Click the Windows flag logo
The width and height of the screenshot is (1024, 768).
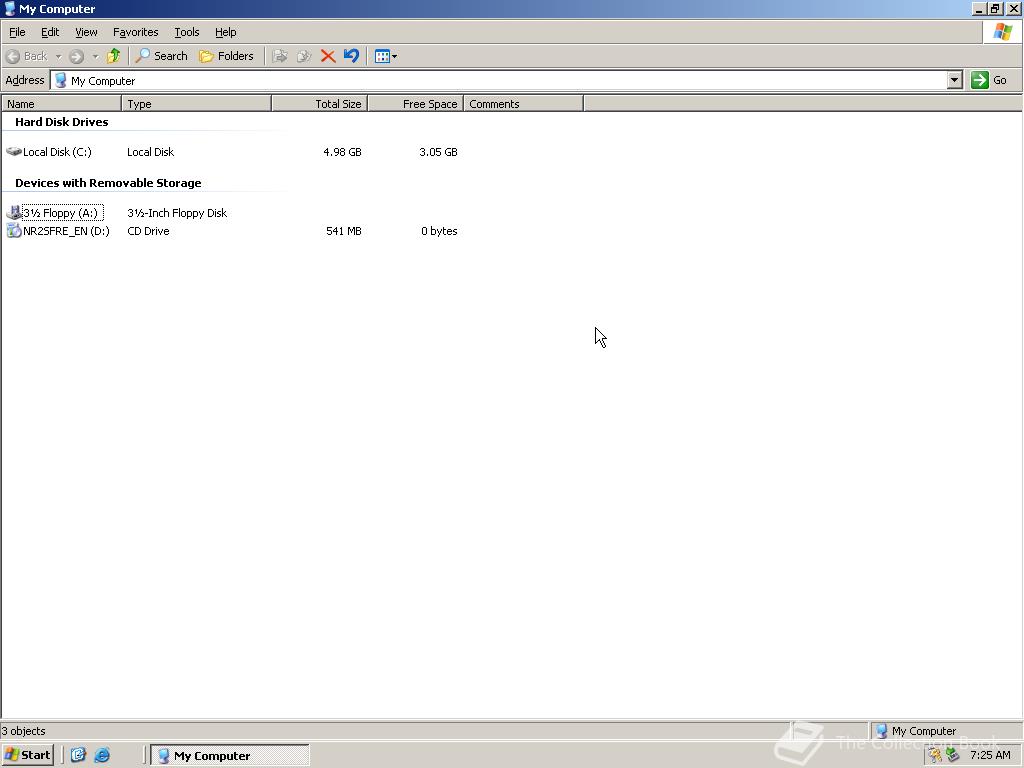[x=1002, y=31]
